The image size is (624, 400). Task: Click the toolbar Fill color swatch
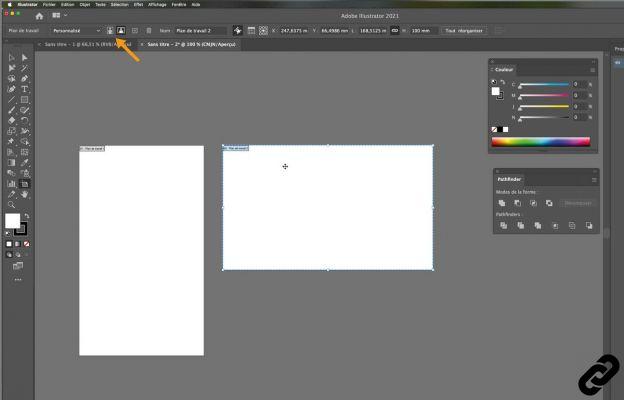pyautogui.click(x=12, y=220)
